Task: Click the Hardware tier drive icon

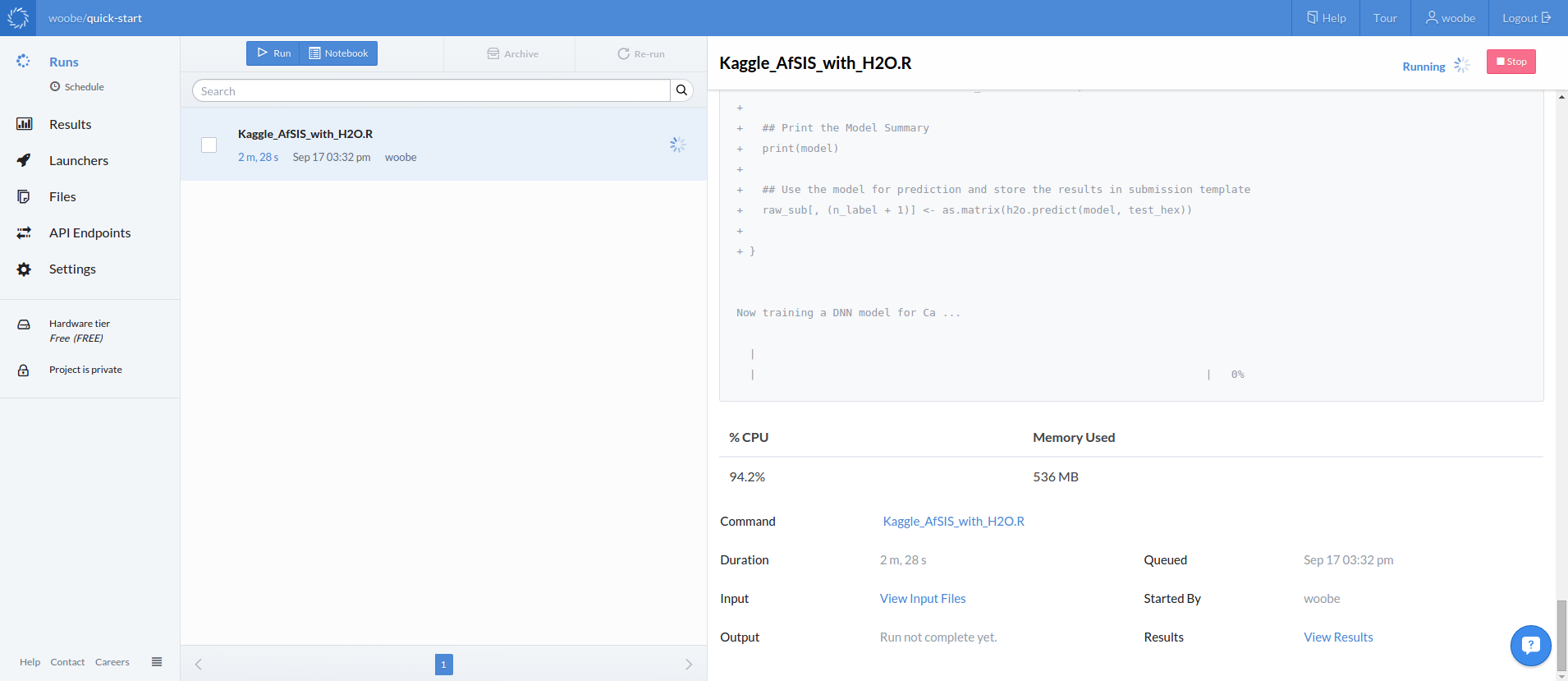Action: 24,324
